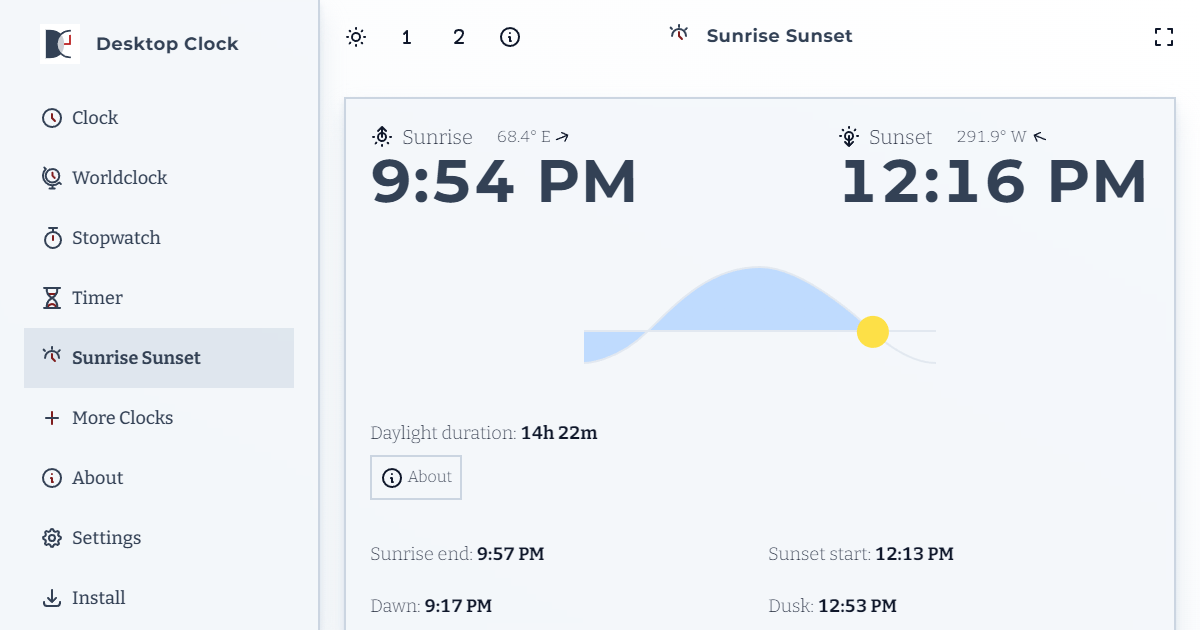Click the yellow sun marker on the daylight curve
This screenshot has width=1200, height=630.
(872, 331)
